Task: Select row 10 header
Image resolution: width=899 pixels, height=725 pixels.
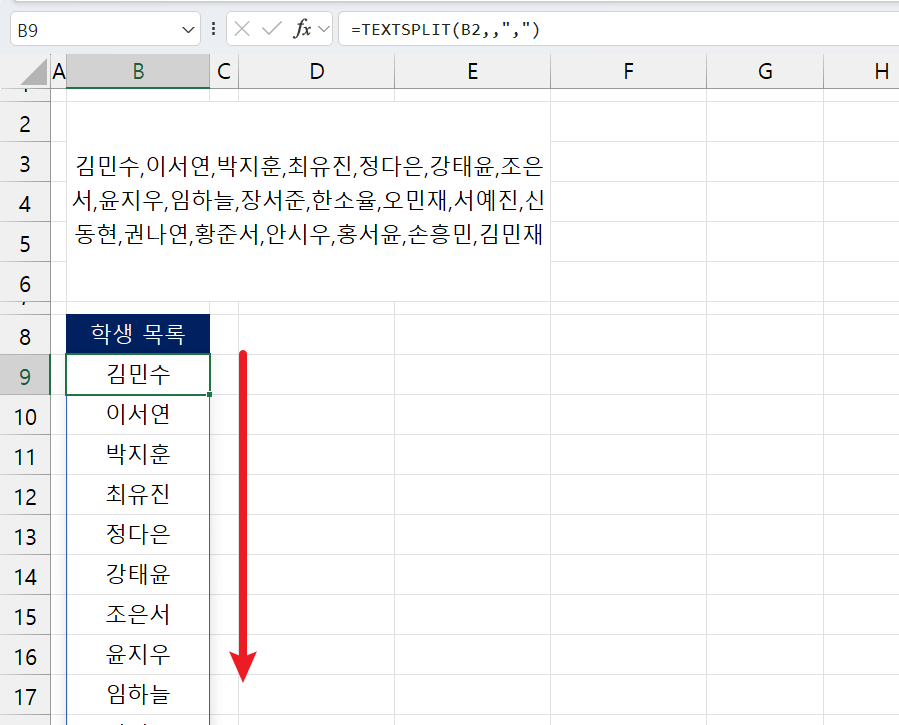Action: click(x=25, y=415)
